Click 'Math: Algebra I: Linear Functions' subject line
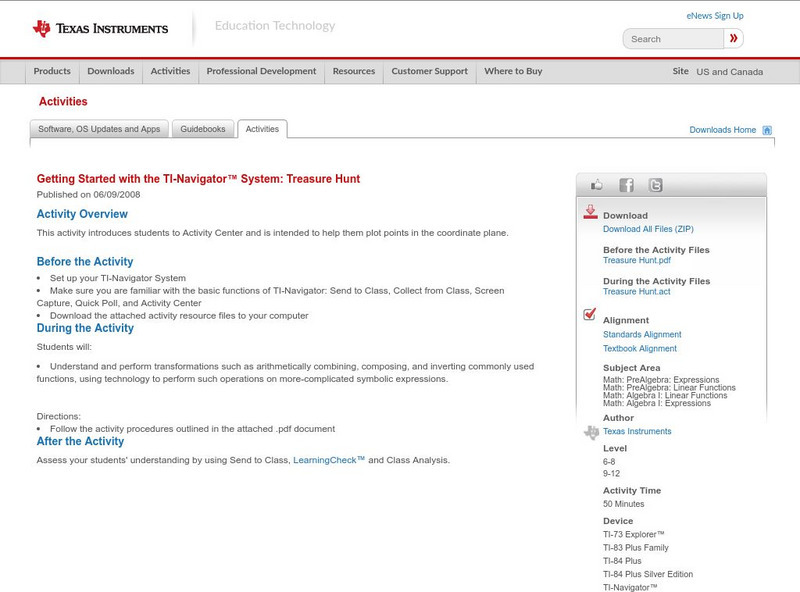 665,396
